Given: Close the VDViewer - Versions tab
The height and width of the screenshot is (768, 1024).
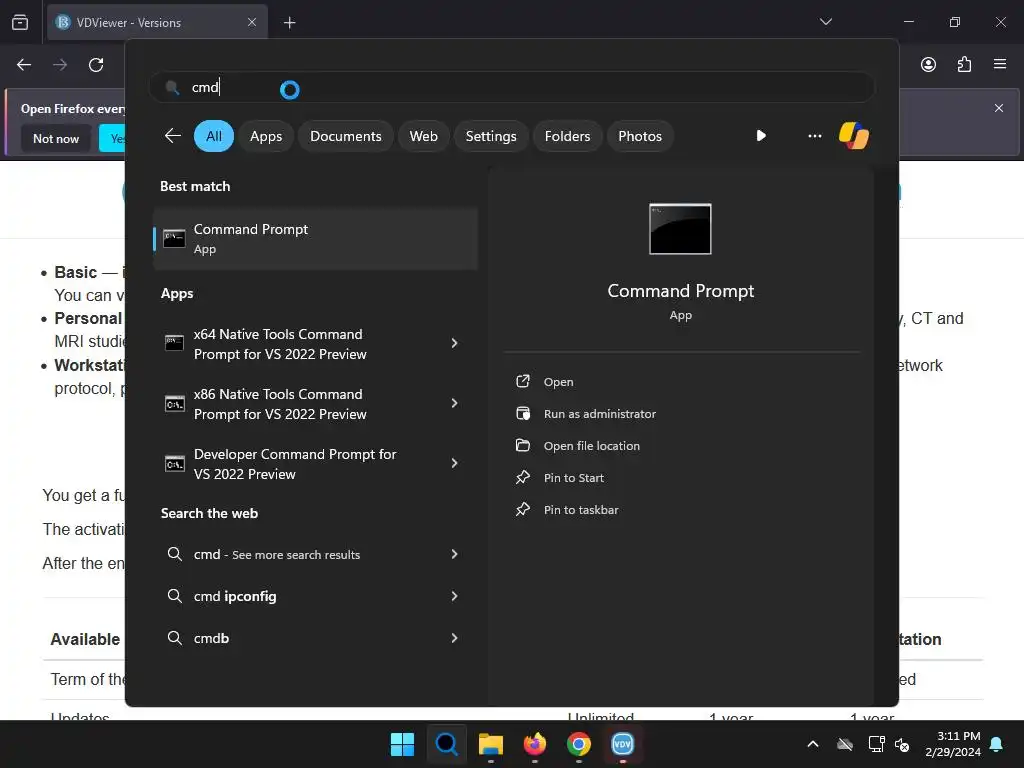Looking at the screenshot, I should (251, 22).
